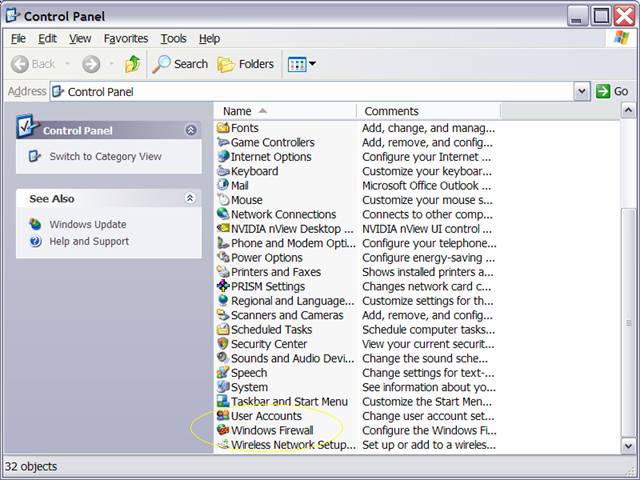Viewport: 640px width, 480px height.
Task: Click the Go button
Action: click(x=612, y=91)
